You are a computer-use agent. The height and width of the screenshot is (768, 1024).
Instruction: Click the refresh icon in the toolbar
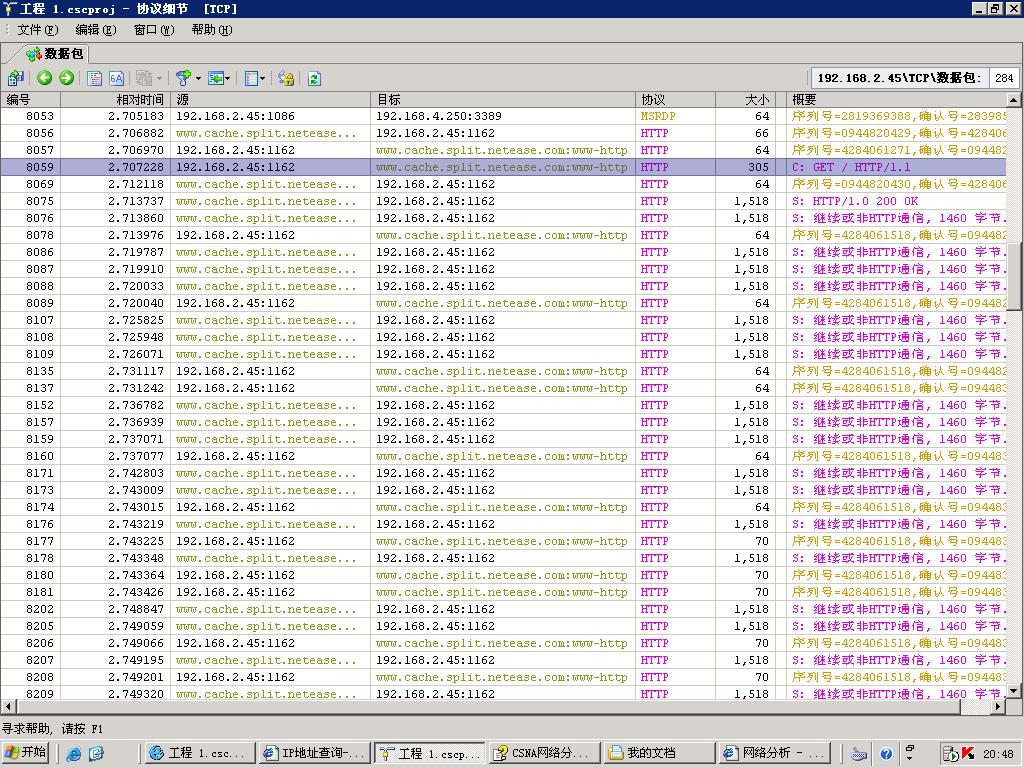(314, 78)
